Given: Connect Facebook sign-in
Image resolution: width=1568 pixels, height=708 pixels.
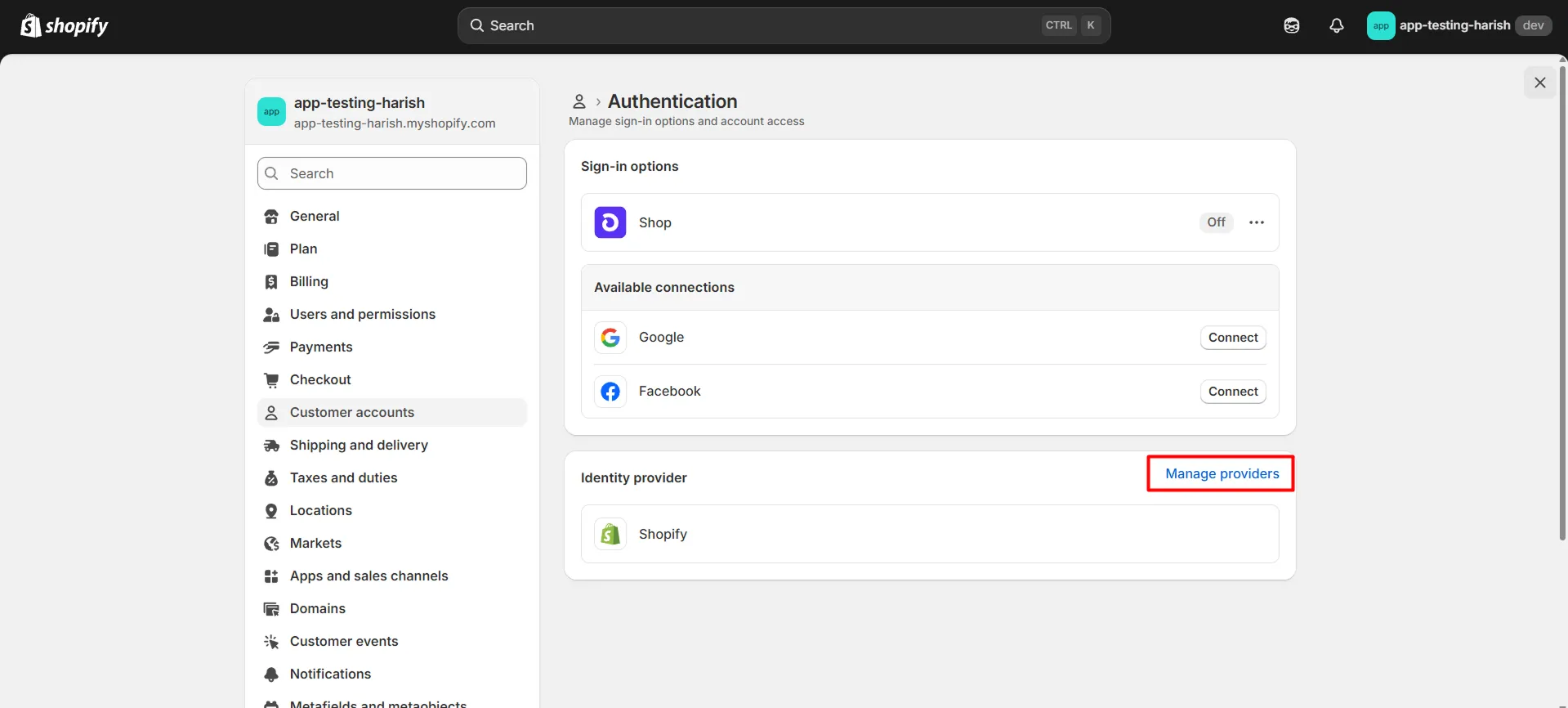Looking at the screenshot, I should tap(1233, 392).
